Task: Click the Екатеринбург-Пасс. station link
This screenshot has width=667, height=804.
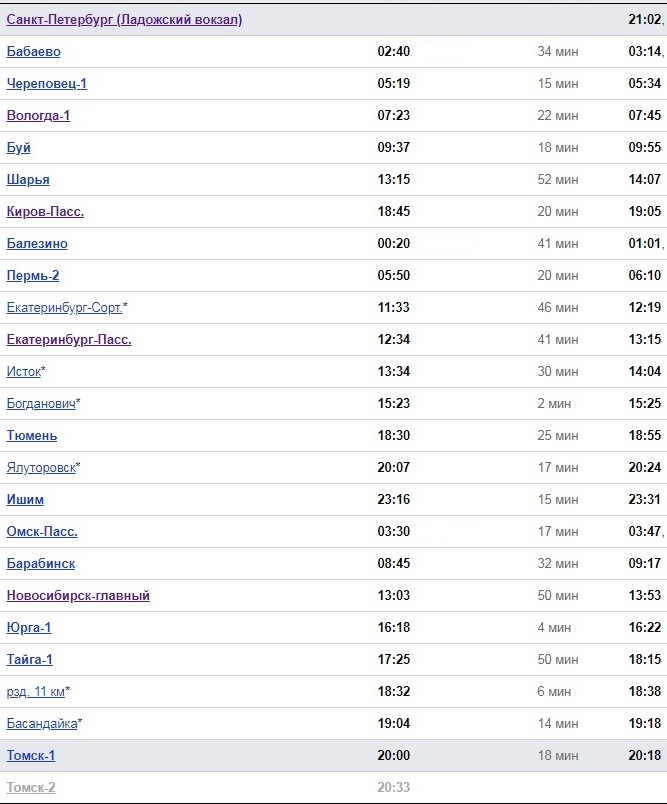Action: click(69, 340)
